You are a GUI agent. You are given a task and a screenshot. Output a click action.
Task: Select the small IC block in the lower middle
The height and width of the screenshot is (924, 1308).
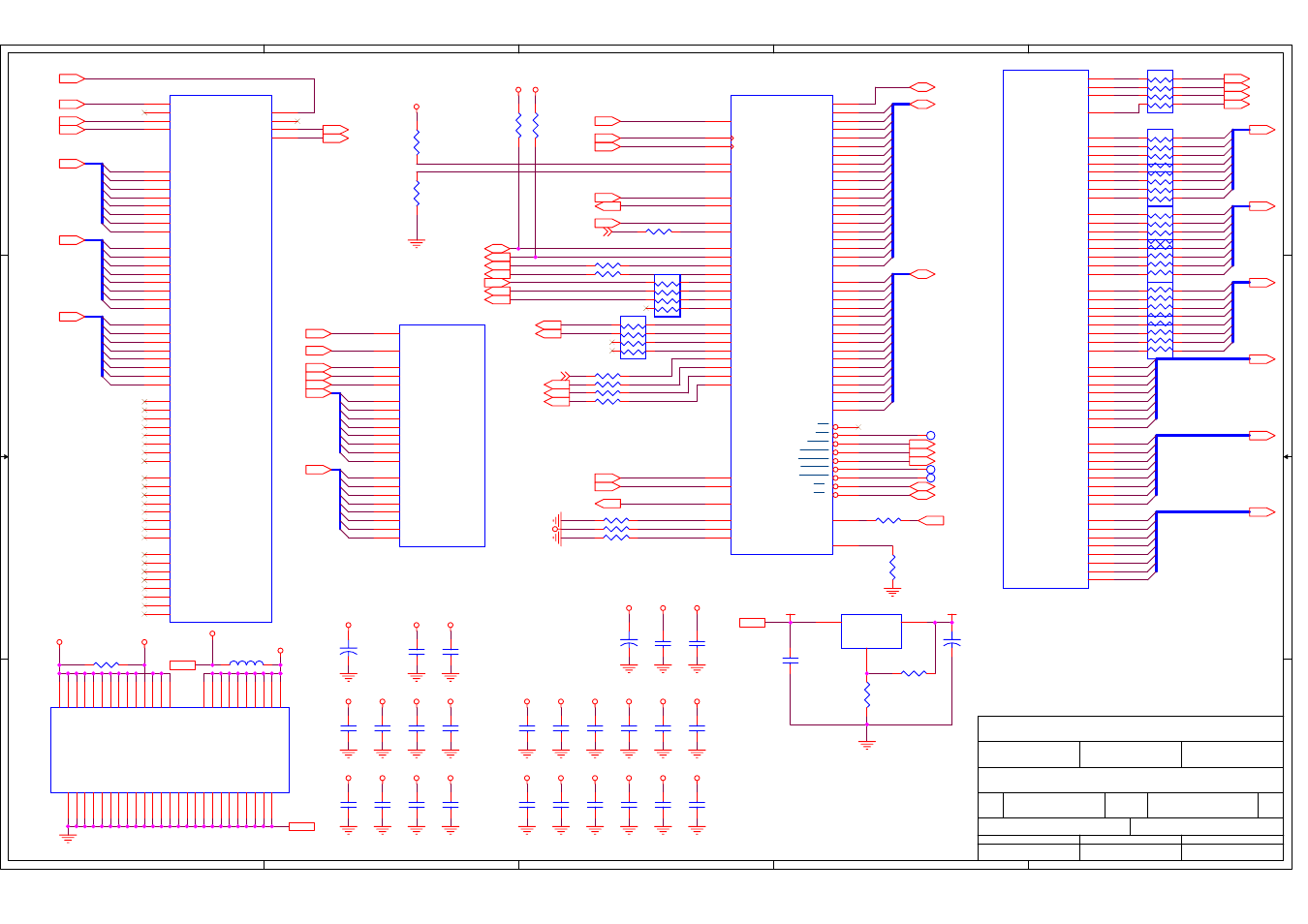442,436
